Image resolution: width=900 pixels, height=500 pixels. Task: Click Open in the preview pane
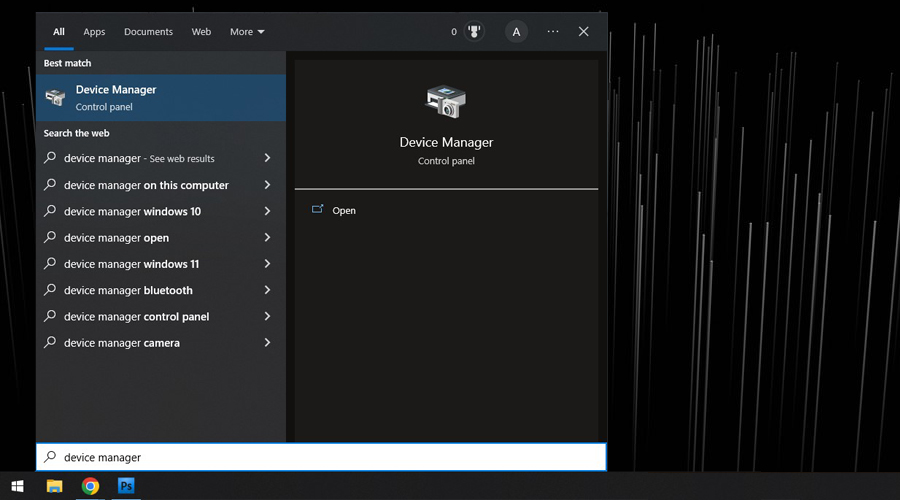[x=344, y=211]
